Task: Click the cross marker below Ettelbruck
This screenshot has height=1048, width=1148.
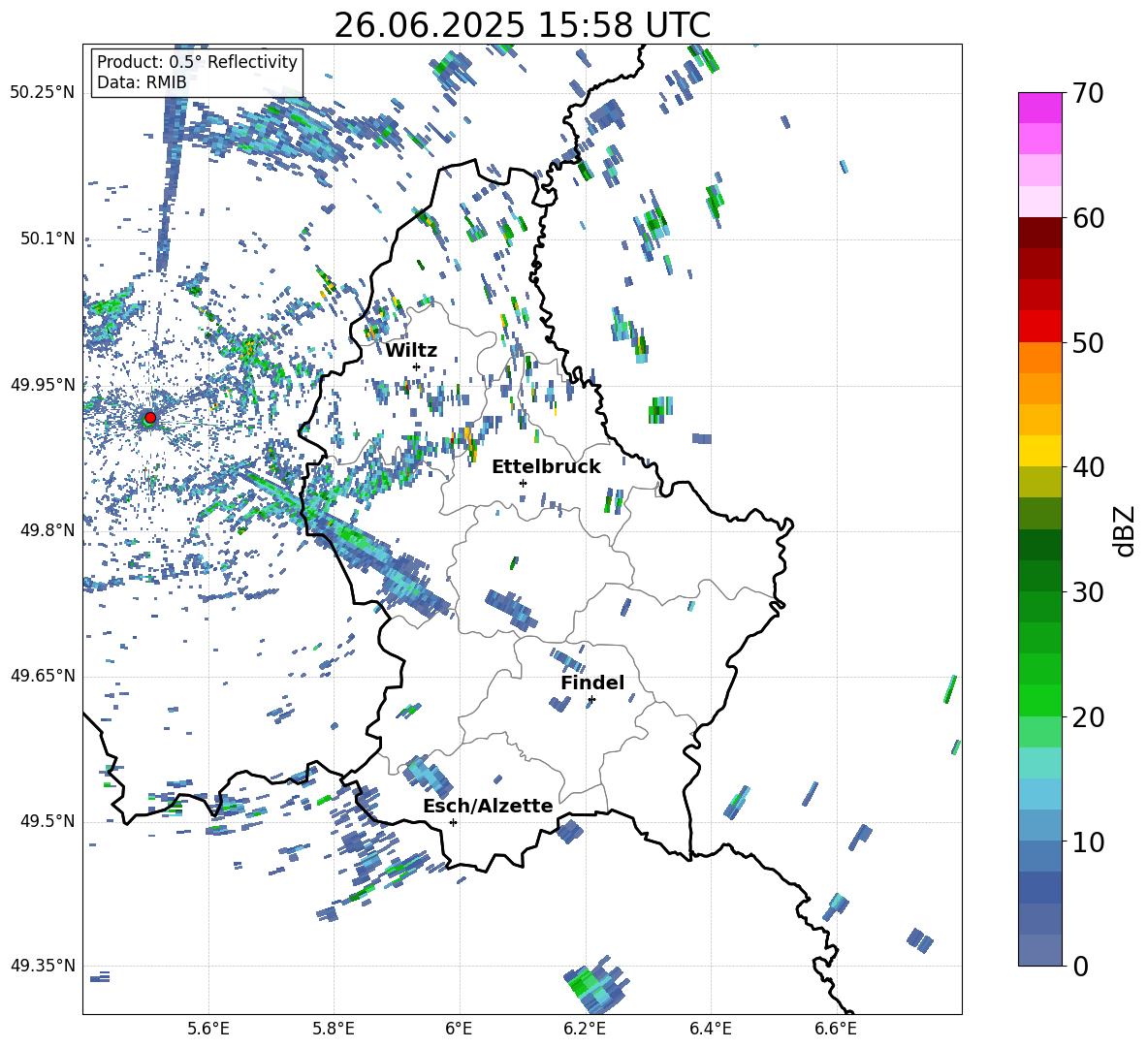Action: click(523, 483)
